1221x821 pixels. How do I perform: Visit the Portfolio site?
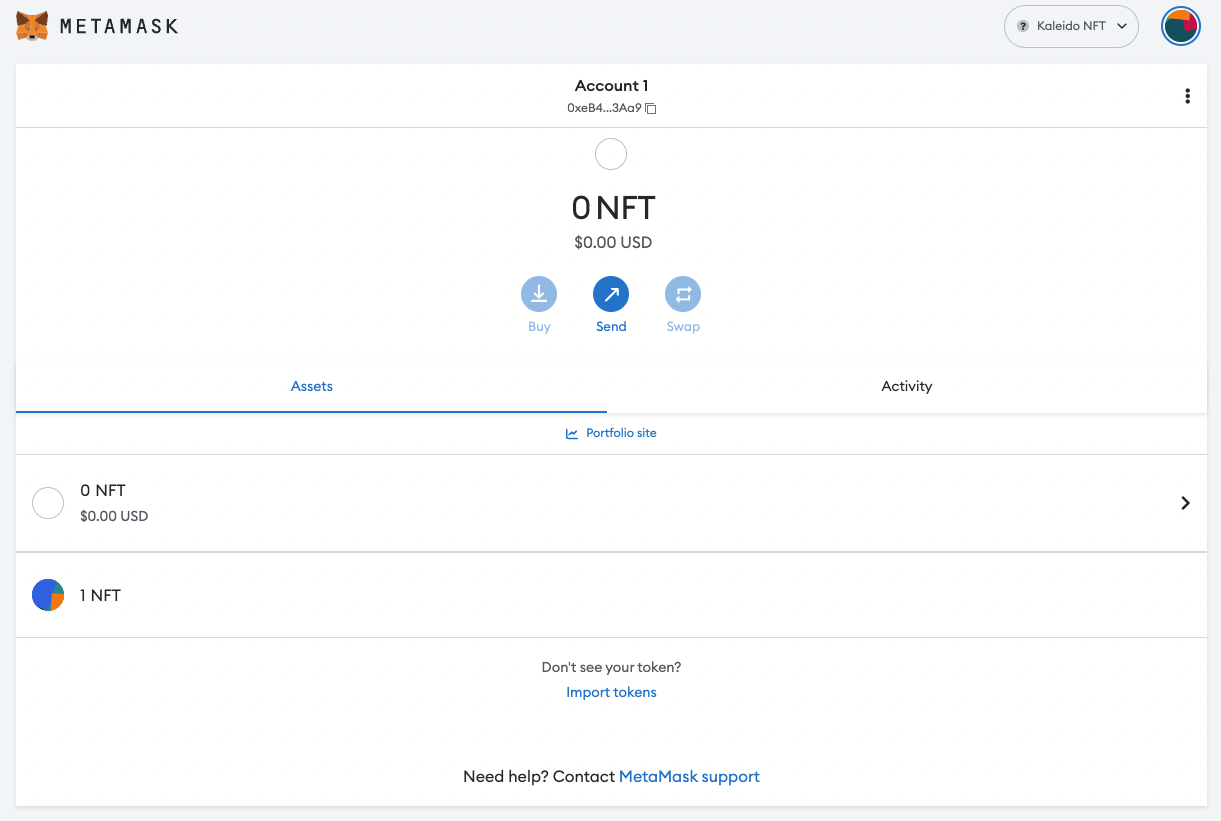point(620,433)
